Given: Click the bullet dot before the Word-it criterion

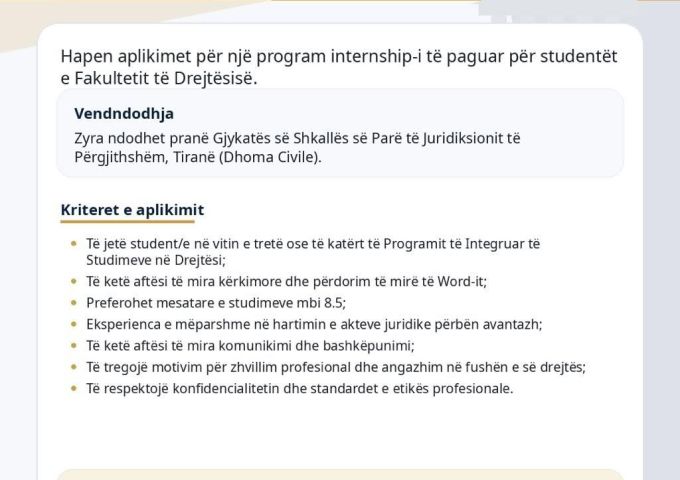Looking at the screenshot, I should pyautogui.click(x=74, y=281).
